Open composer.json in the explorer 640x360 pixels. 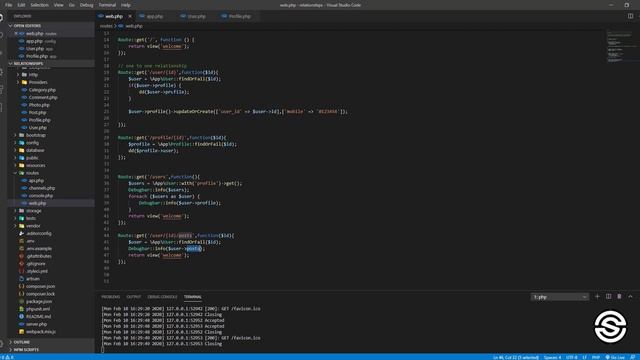pyautogui.click(x=40, y=287)
